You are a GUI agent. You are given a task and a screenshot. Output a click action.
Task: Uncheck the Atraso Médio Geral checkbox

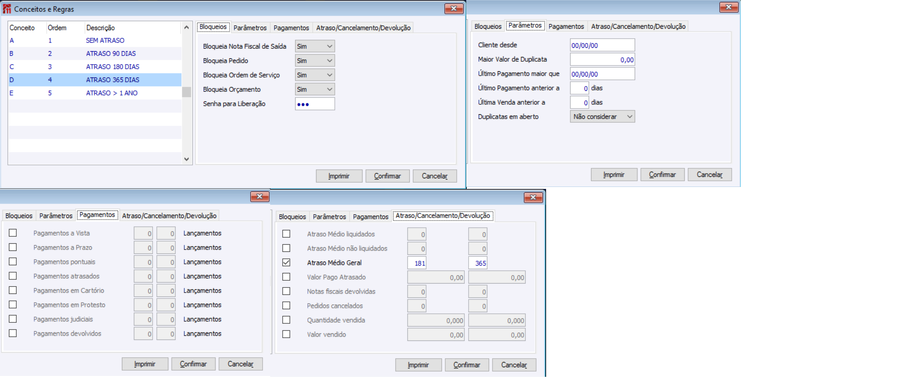[x=286, y=263]
